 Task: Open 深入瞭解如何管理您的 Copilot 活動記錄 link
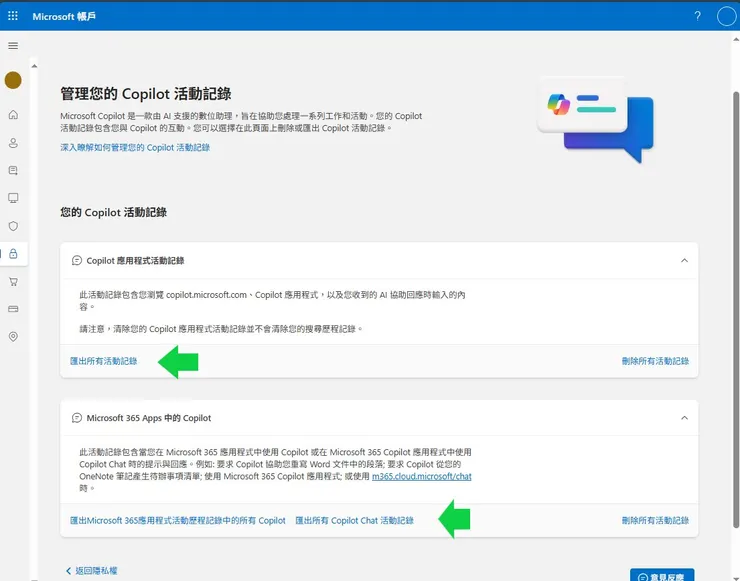coord(135,148)
